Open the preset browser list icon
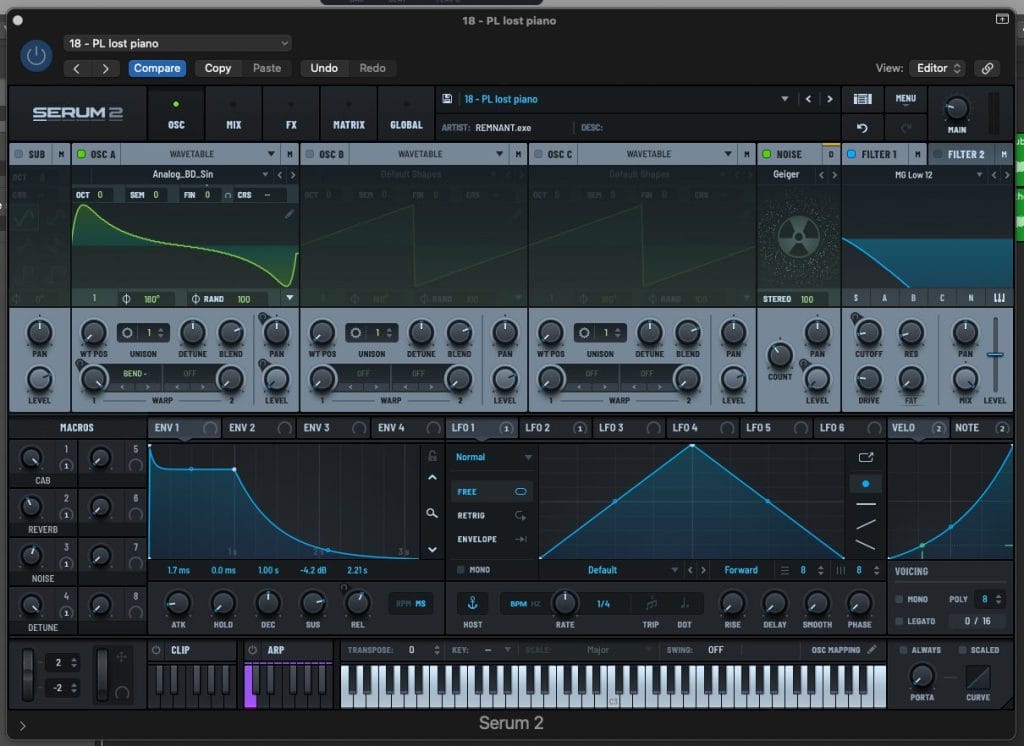Screen dimensions: 1024x746 (862, 99)
